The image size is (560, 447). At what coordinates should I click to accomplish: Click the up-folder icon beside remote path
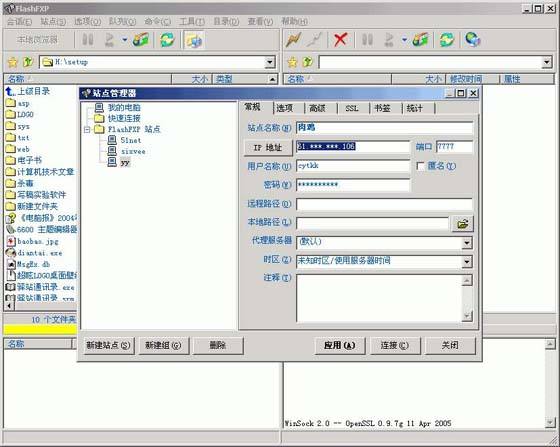coord(307,62)
